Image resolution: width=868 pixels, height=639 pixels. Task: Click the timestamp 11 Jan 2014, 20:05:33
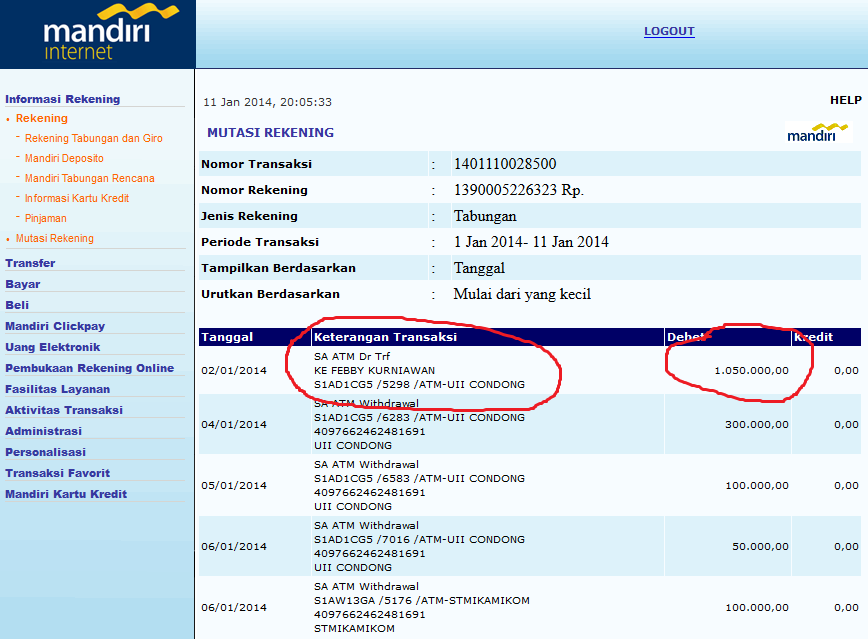click(x=267, y=102)
